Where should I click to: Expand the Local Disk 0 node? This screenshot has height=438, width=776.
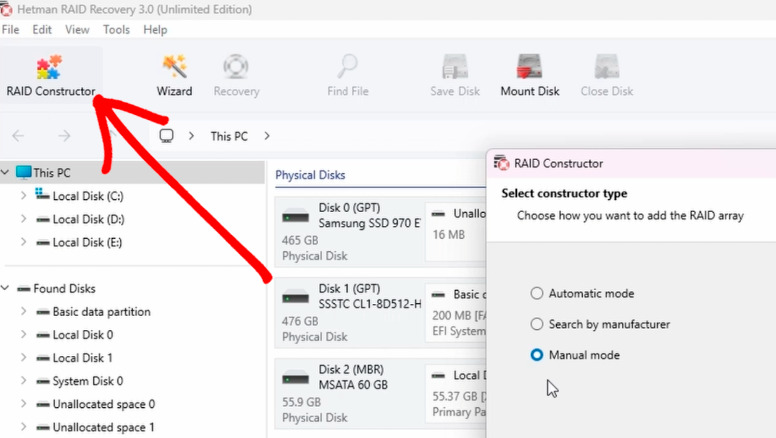[23, 335]
